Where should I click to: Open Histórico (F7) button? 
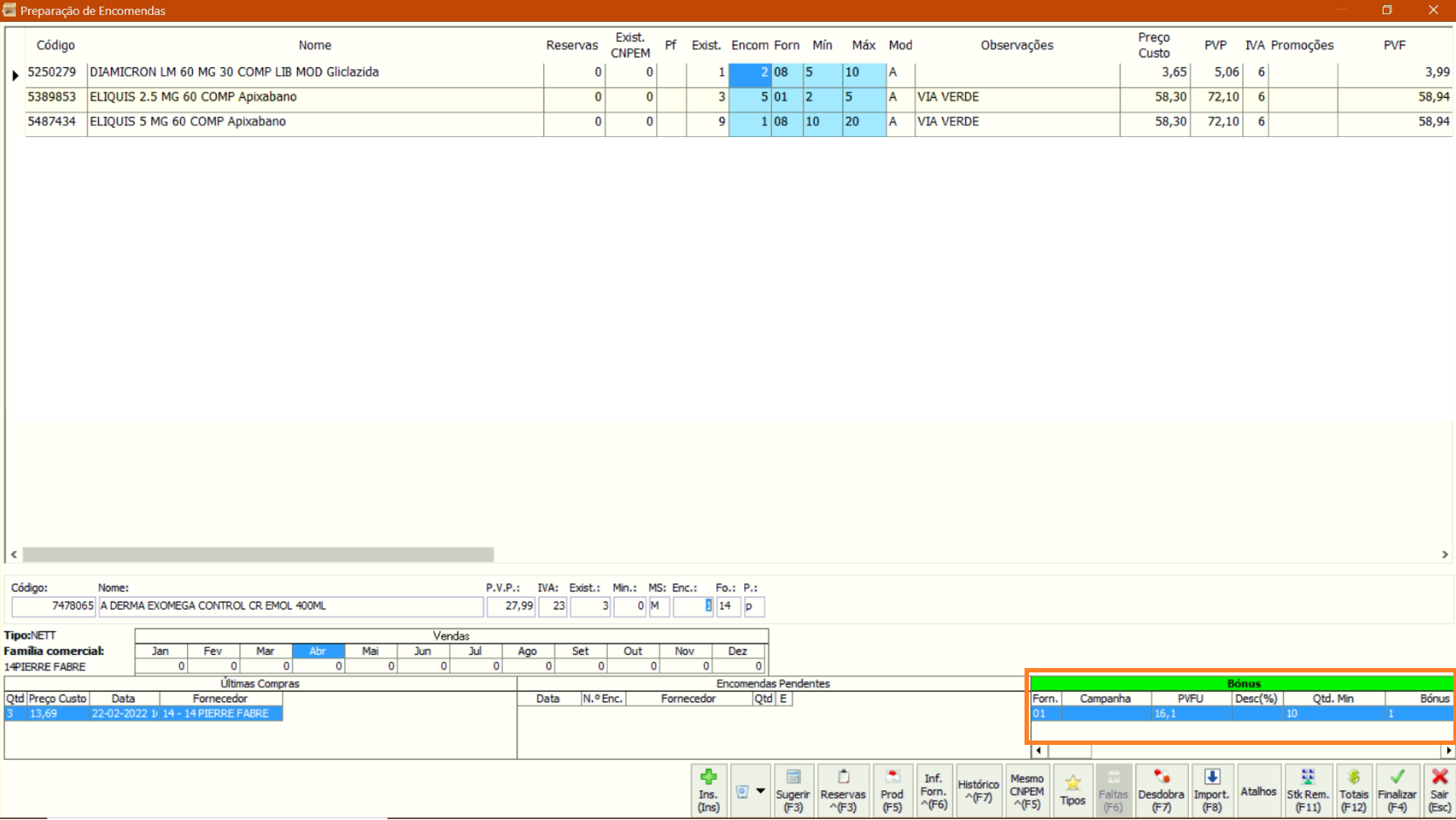[x=978, y=790]
